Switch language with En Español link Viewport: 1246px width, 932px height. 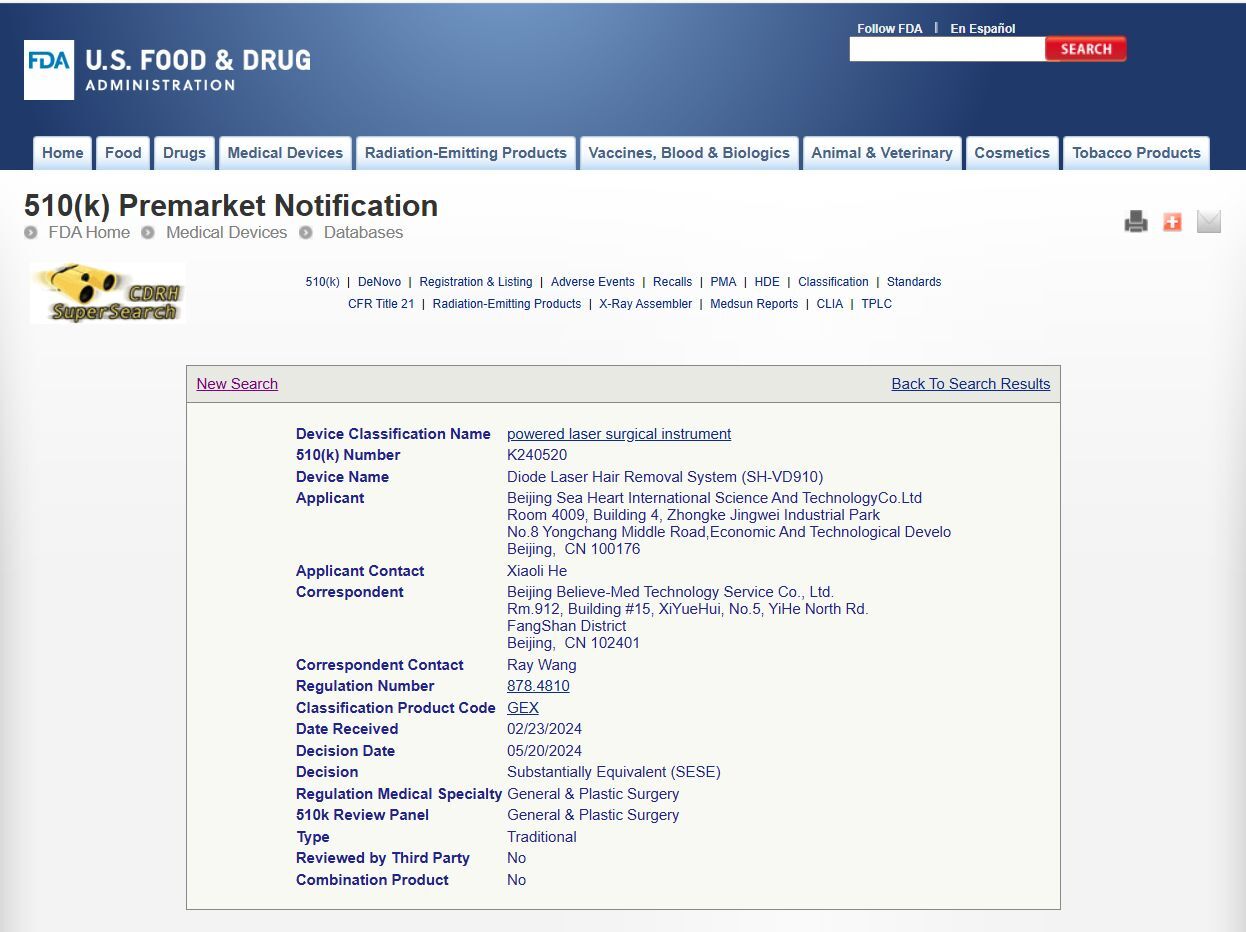tap(982, 29)
